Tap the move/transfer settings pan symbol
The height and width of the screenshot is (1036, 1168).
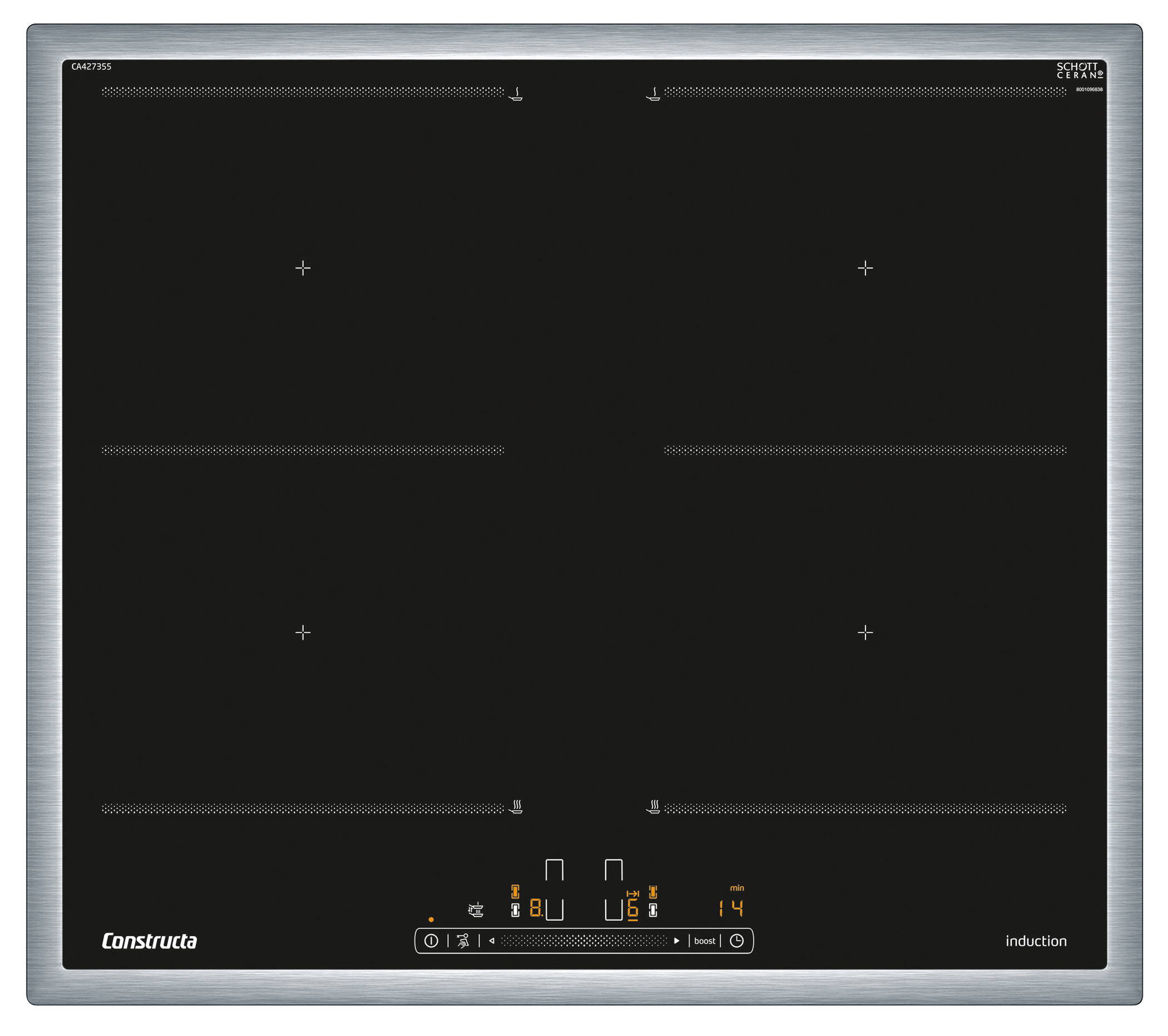(476, 909)
